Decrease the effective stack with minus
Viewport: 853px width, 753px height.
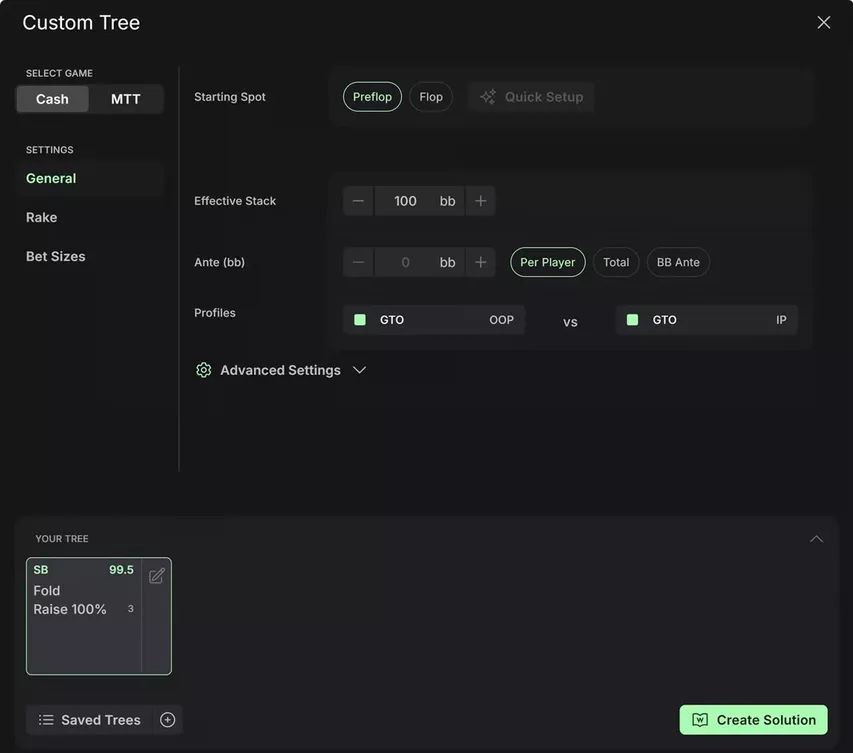(x=358, y=201)
